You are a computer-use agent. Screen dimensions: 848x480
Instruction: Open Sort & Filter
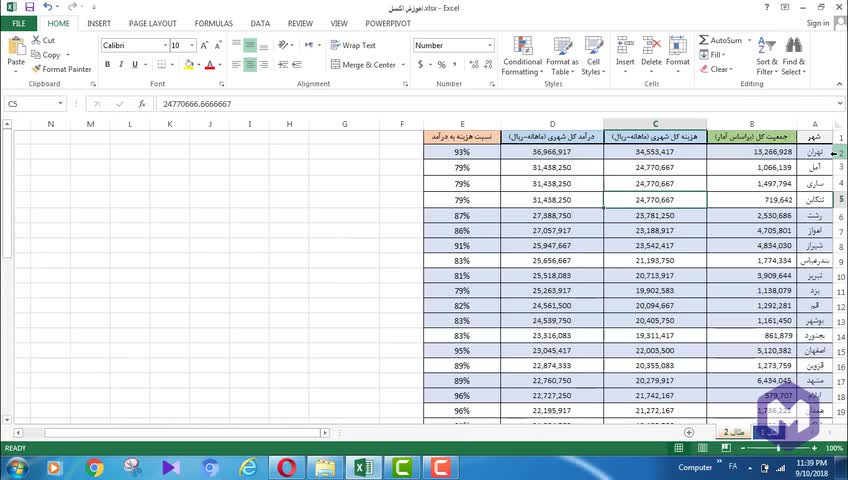(x=767, y=56)
